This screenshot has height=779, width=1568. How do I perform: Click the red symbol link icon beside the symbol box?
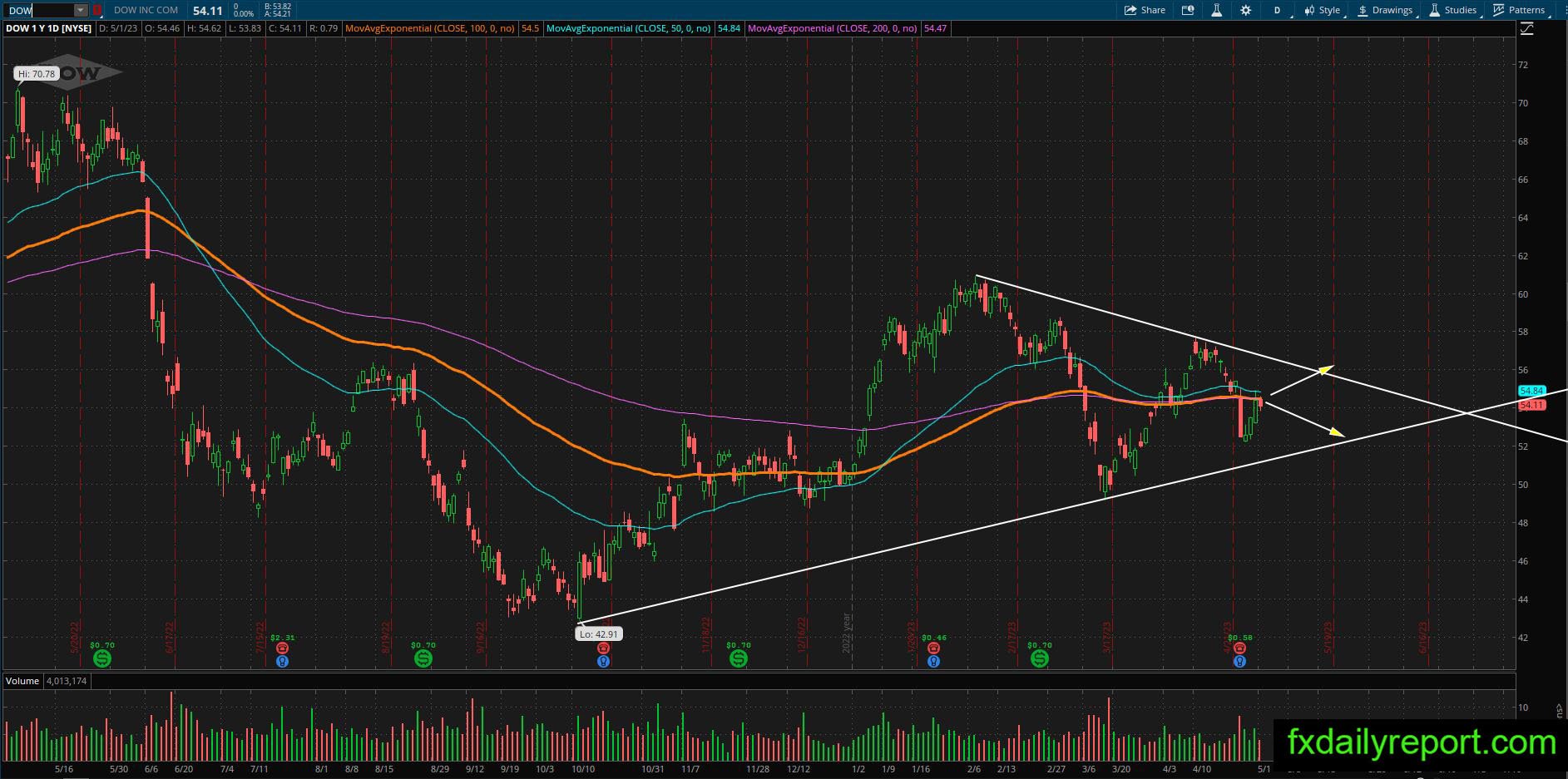pos(97,10)
